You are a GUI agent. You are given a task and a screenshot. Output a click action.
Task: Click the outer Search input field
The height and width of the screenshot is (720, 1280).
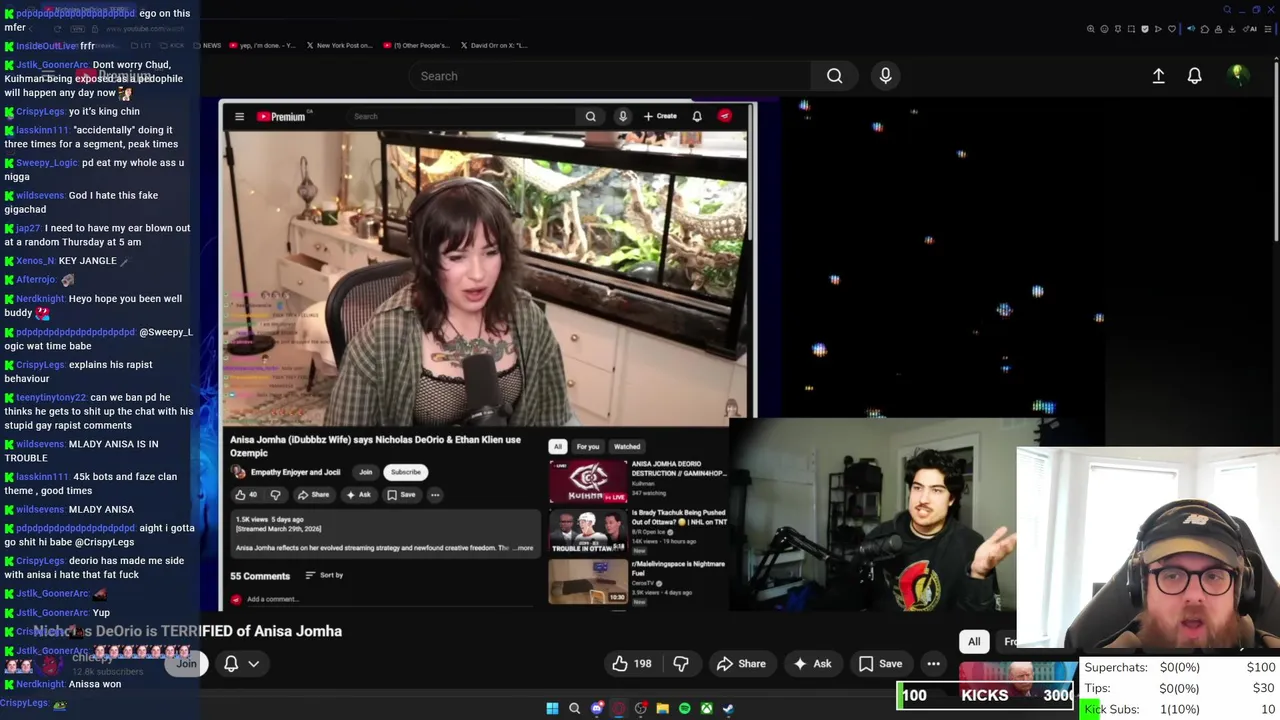click(610, 76)
